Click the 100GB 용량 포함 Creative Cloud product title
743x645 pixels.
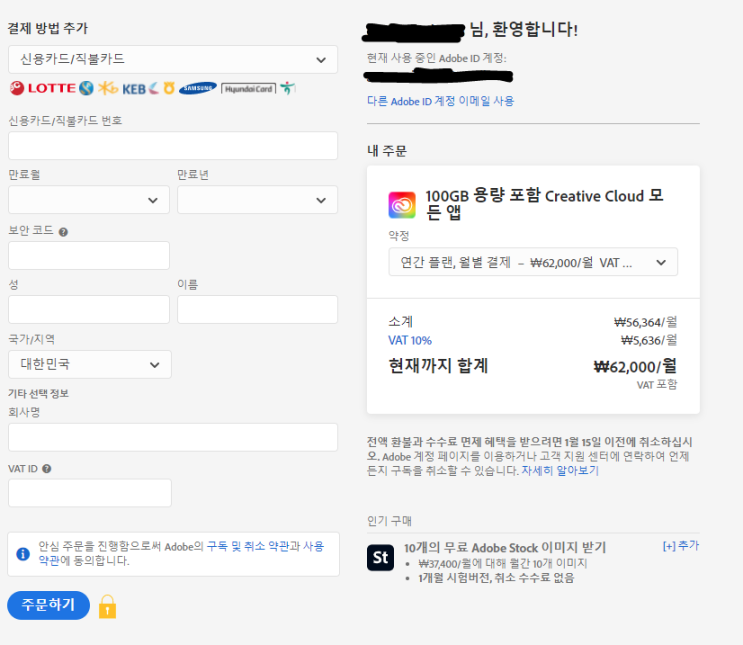544,204
